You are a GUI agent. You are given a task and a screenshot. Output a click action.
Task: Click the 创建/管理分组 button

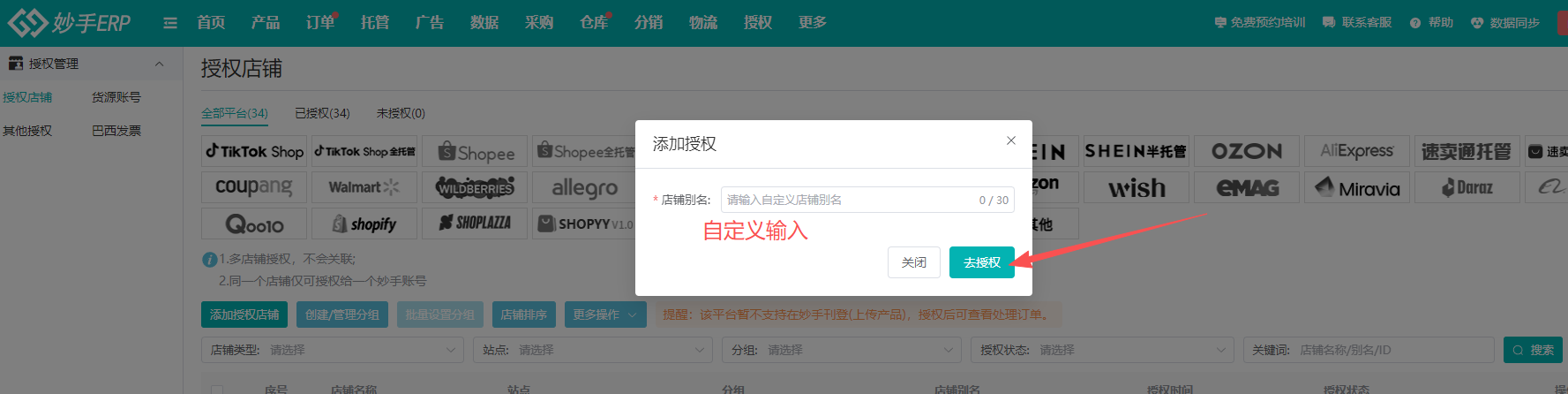342,314
